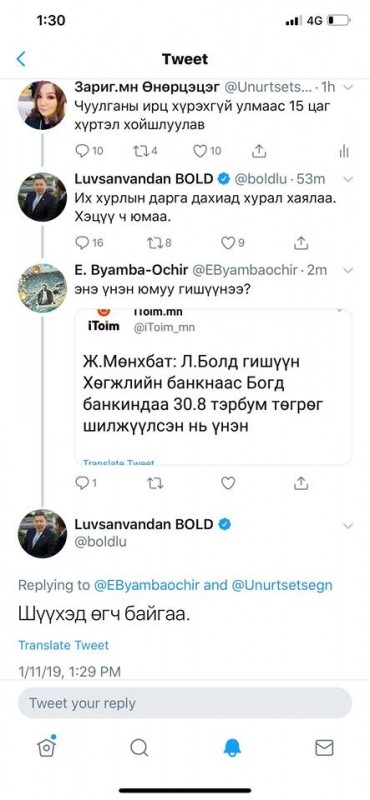Tap the Tweet your reply field
The width and height of the screenshot is (370, 800).
(185, 703)
